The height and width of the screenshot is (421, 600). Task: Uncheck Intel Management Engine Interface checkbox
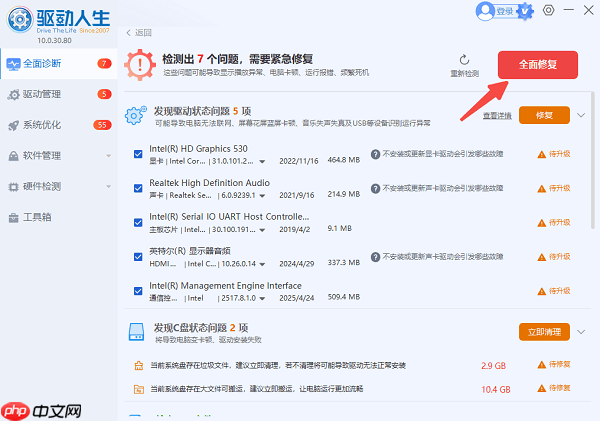pyautogui.click(x=138, y=291)
